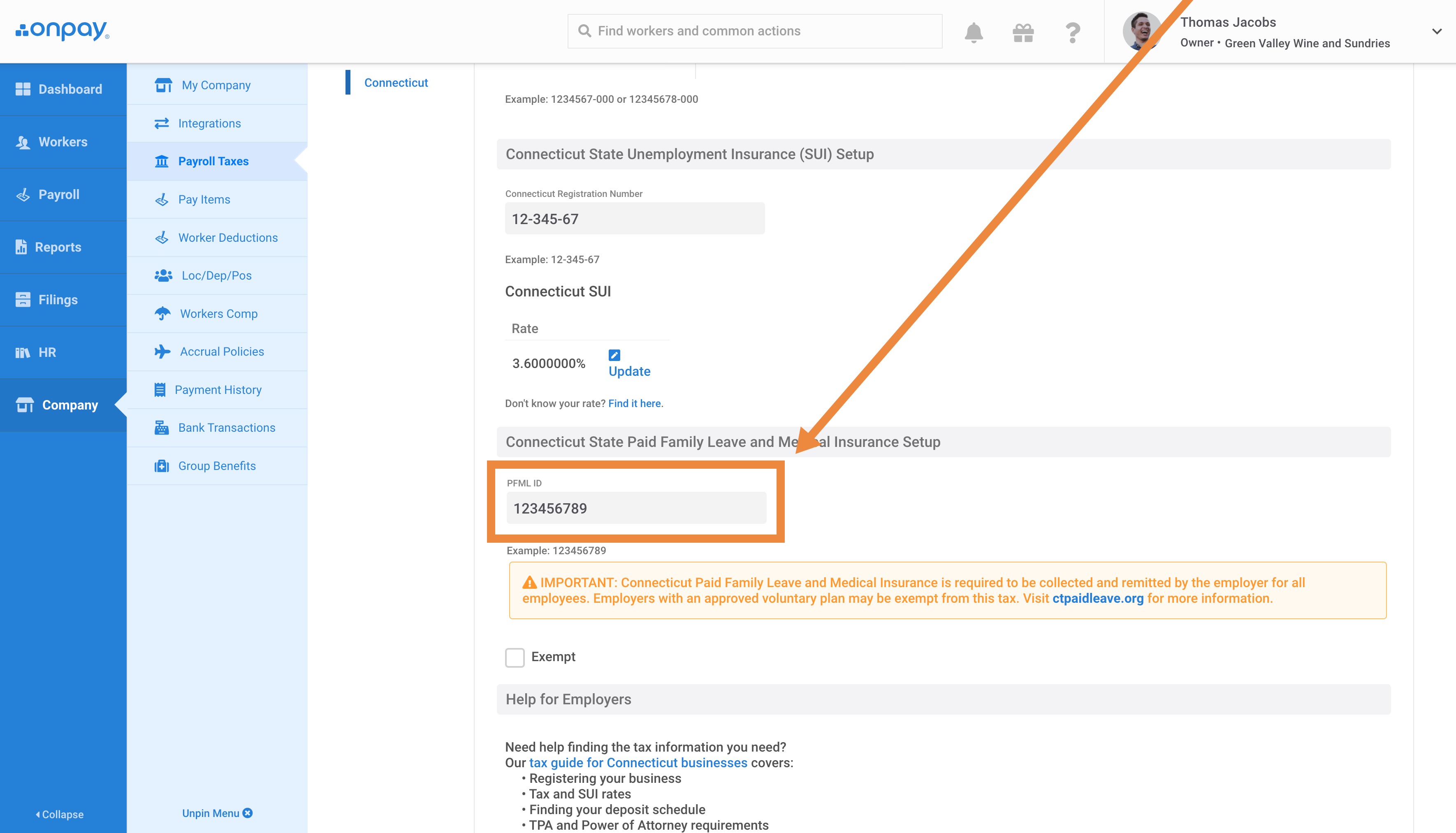The width and height of the screenshot is (1456, 833).
Task: Click the Worker Deductions icon
Action: point(162,237)
